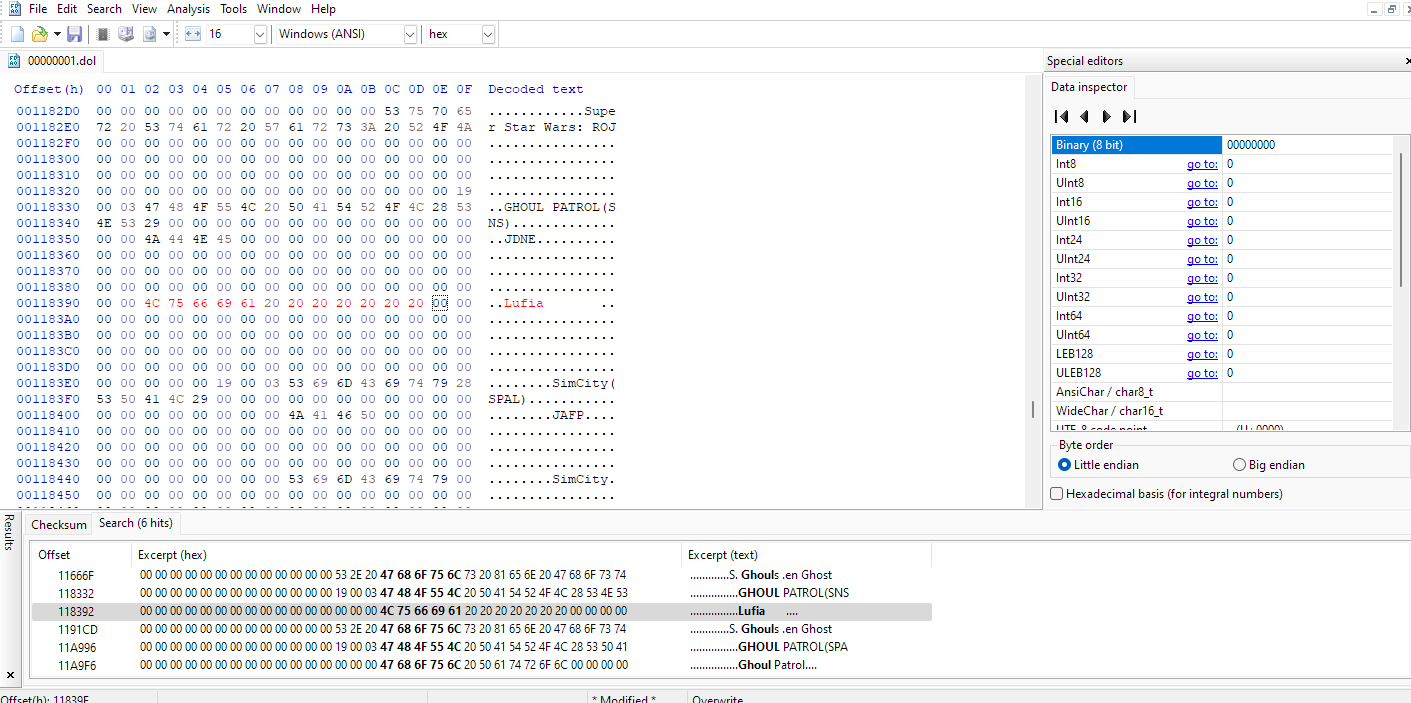The width and height of the screenshot is (1411, 703).
Task: Click the Excerpt (text) column header
Action: tap(806, 555)
